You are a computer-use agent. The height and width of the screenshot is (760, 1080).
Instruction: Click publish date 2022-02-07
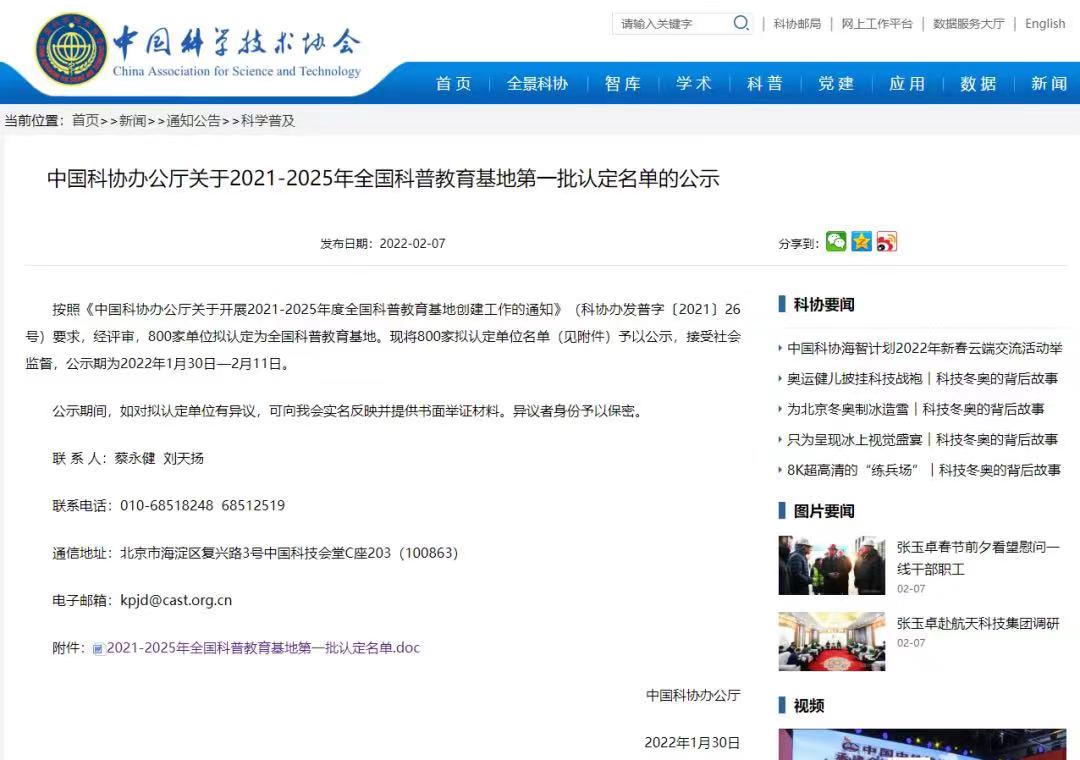coord(413,243)
